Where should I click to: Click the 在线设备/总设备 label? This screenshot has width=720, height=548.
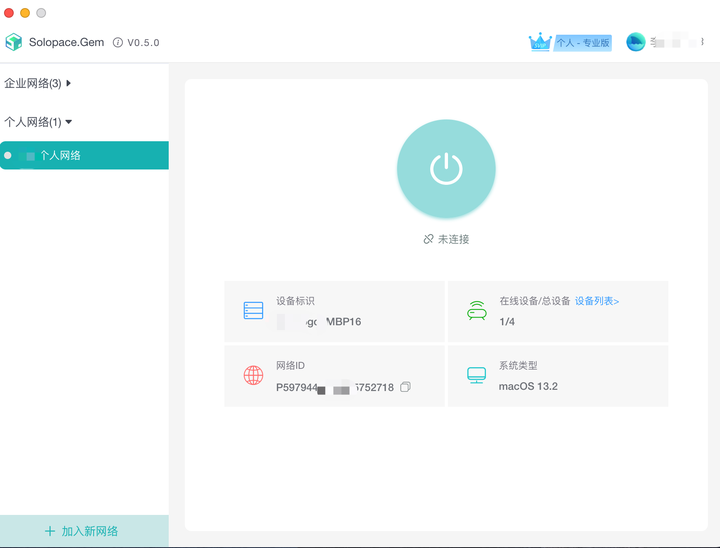[x=535, y=301]
